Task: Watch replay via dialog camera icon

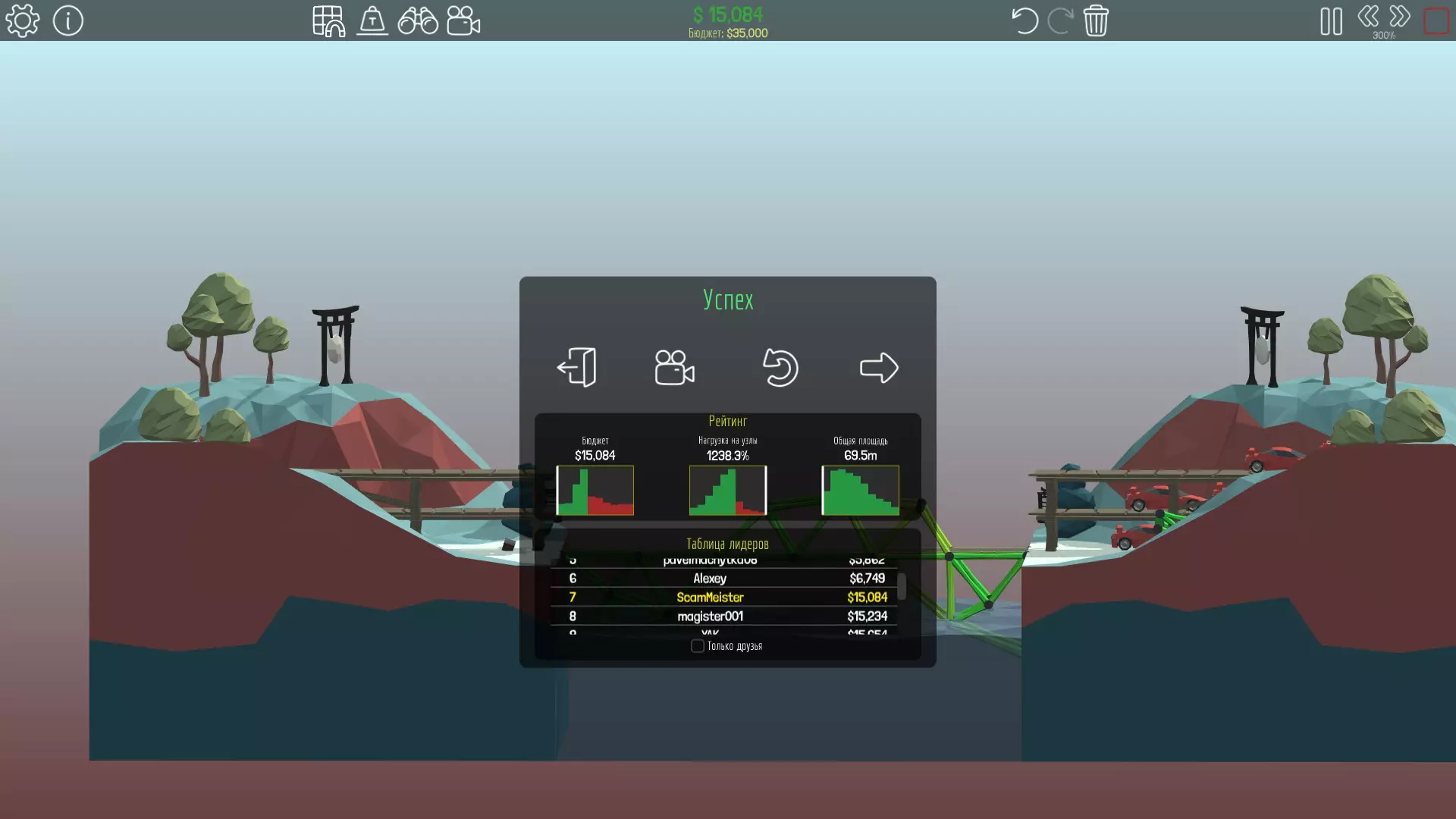Action: pos(674,368)
